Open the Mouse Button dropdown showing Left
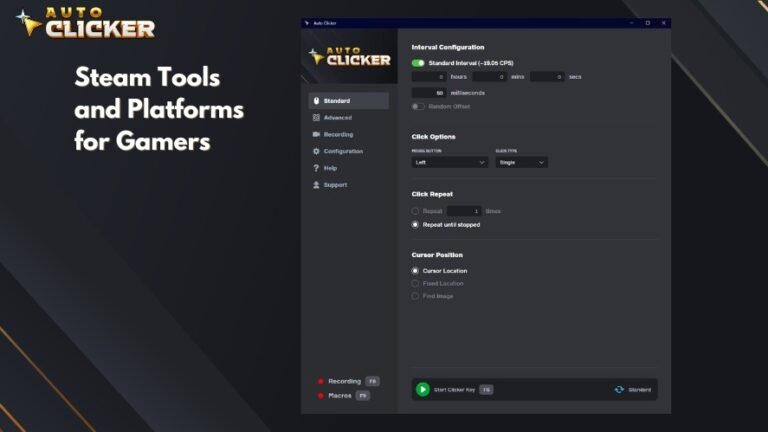768x432 pixels. click(x=450, y=162)
